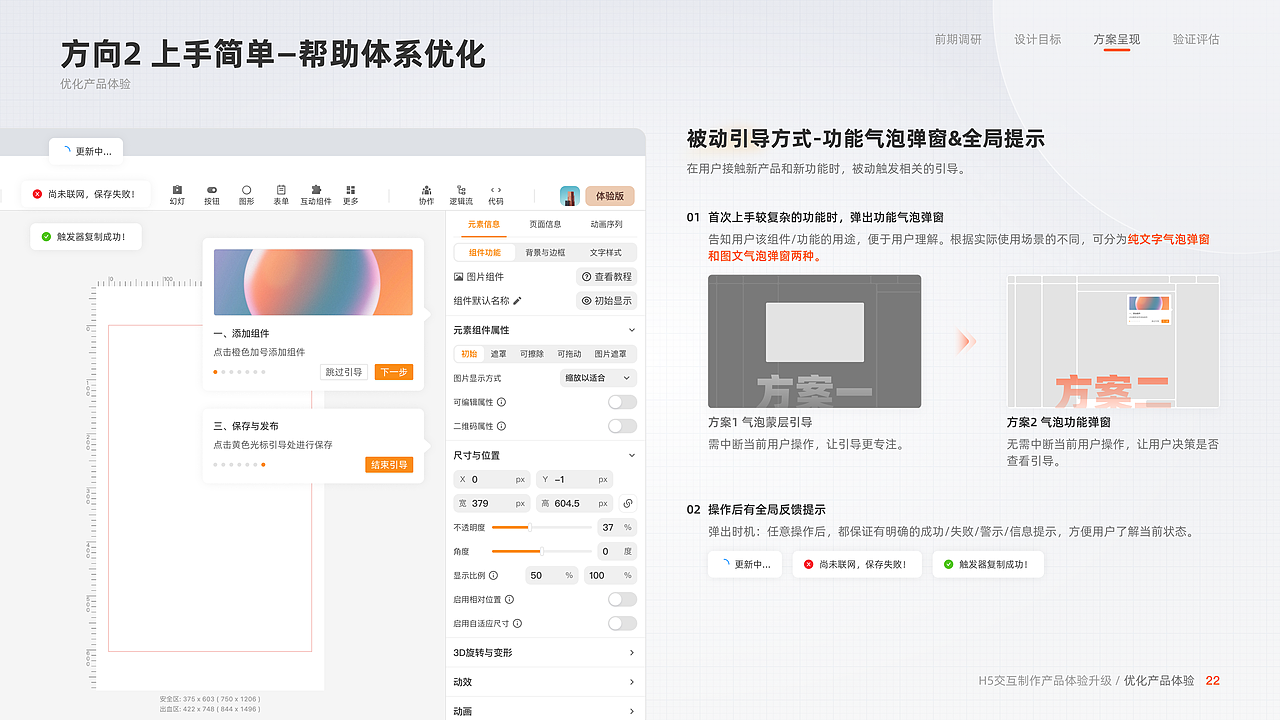Open the 逻辑流 (logic flow) panel
This screenshot has width=1280, height=720.
coord(461,194)
